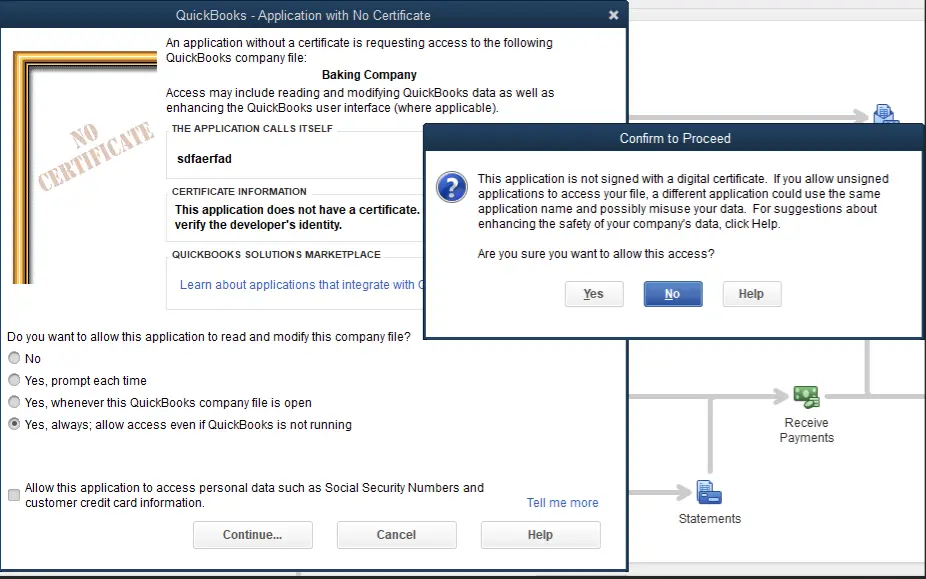Click 'THE APPLICATION CALLS ITSELF' heading
926x579 pixels.
(252, 129)
